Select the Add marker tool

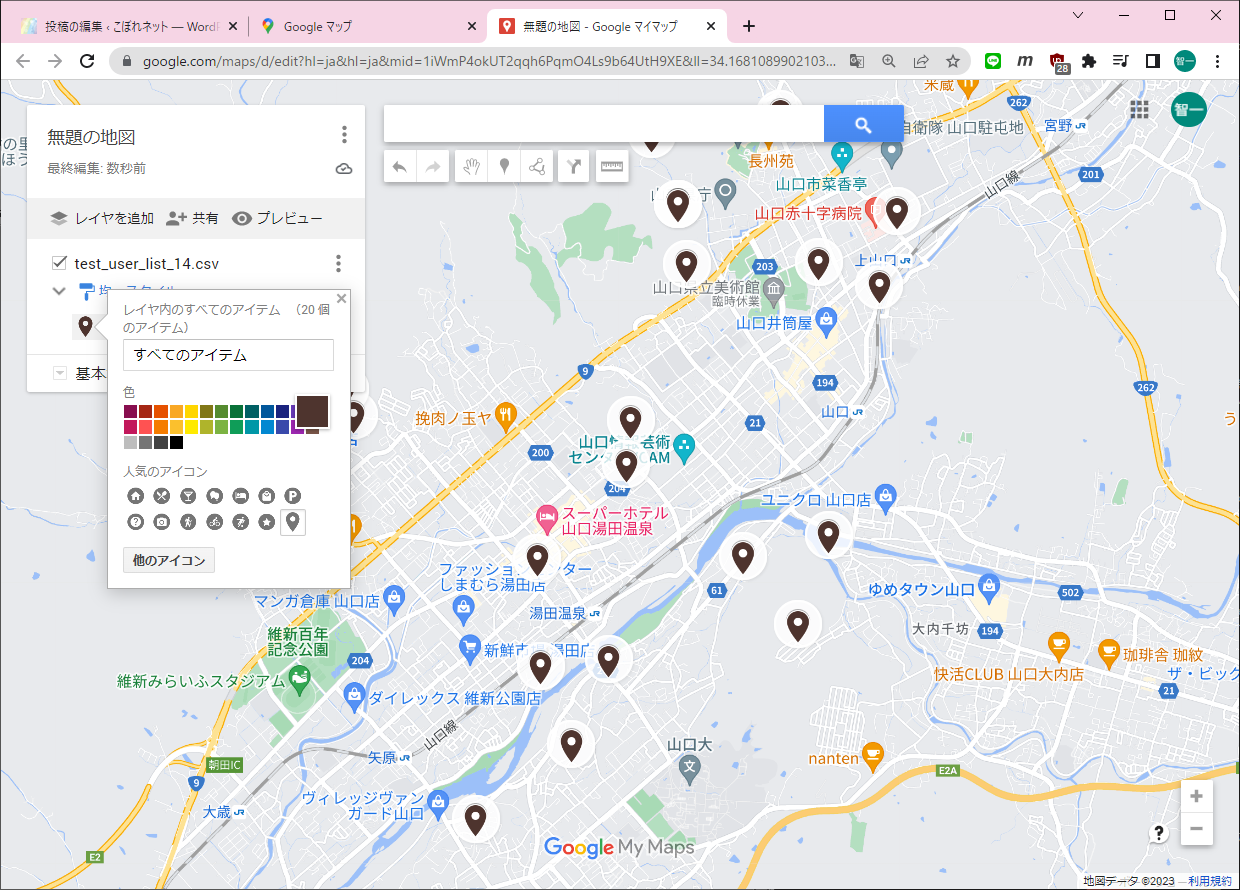click(x=505, y=167)
